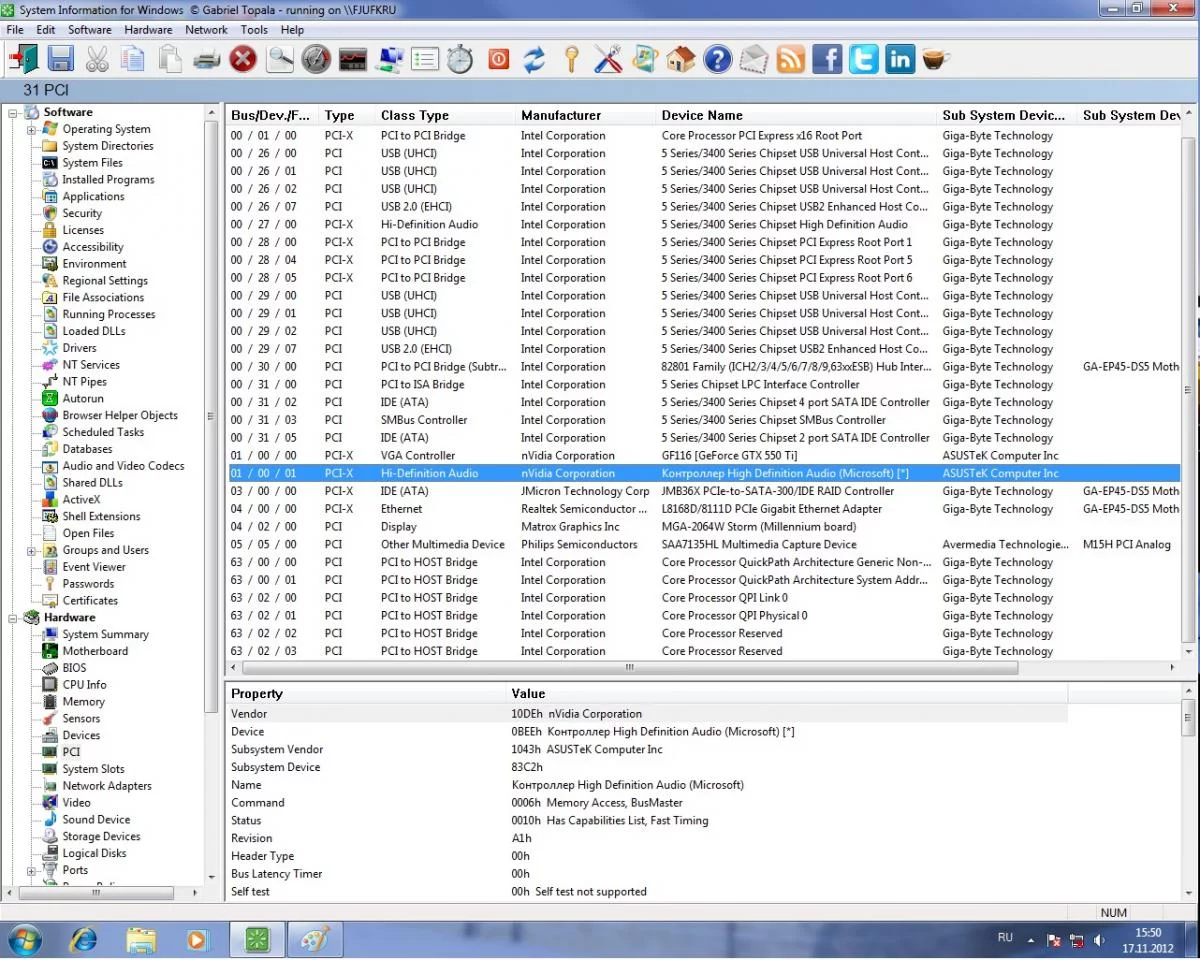Sort list by Manufacturer column header
Viewport: 1200px width, 960px height.
pyautogui.click(x=561, y=115)
